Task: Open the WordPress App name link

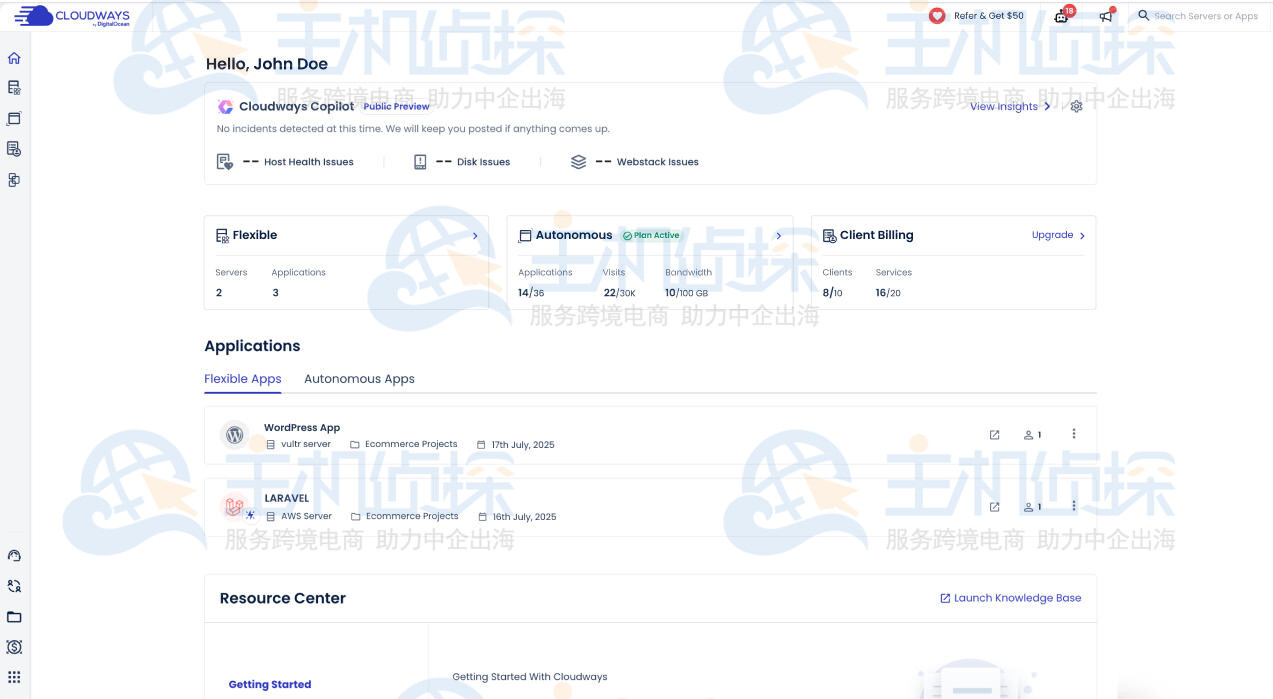Action: tap(302, 427)
